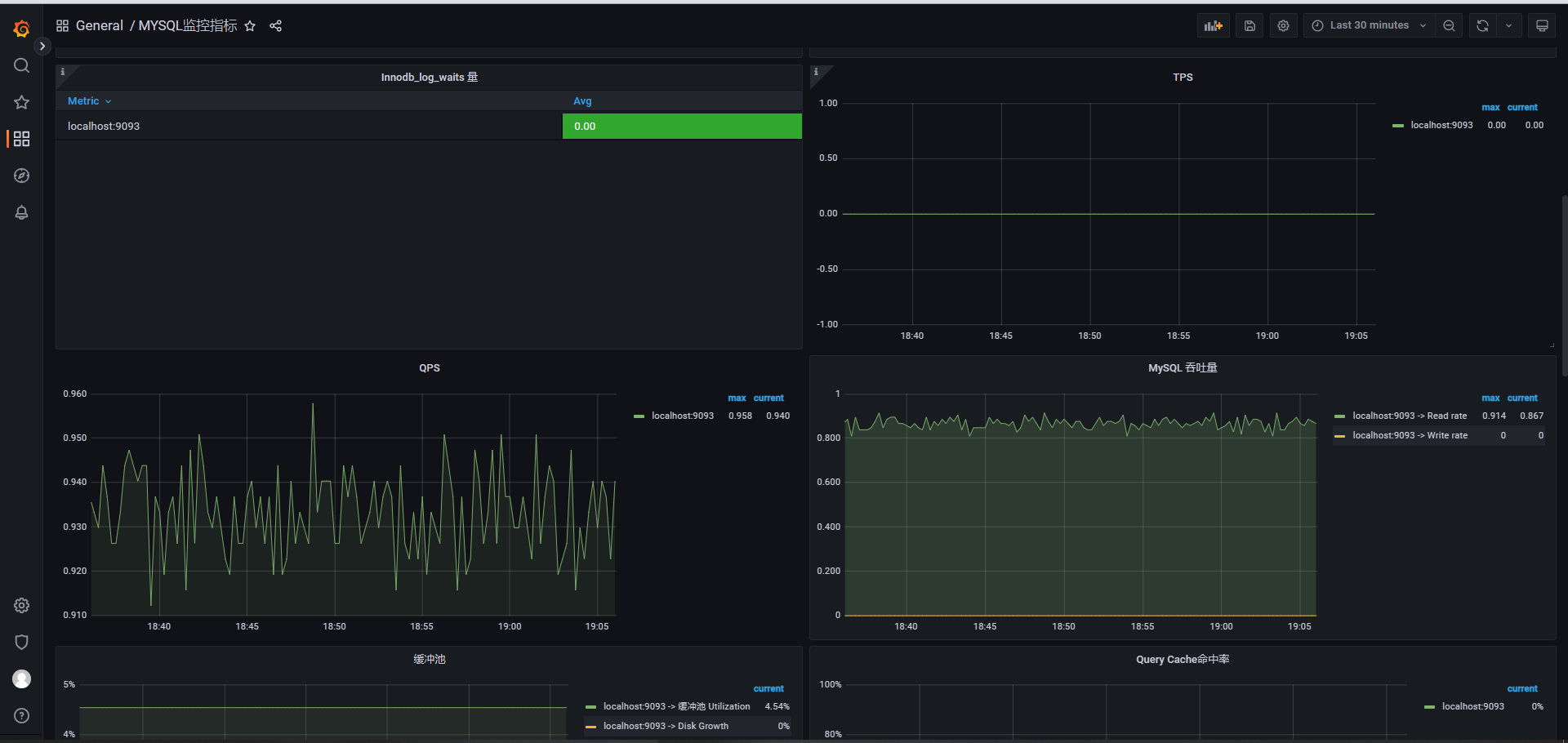1568x743 pixels.
Task: Toggle Read rate series in legend
Action: tap(1410, 416)
